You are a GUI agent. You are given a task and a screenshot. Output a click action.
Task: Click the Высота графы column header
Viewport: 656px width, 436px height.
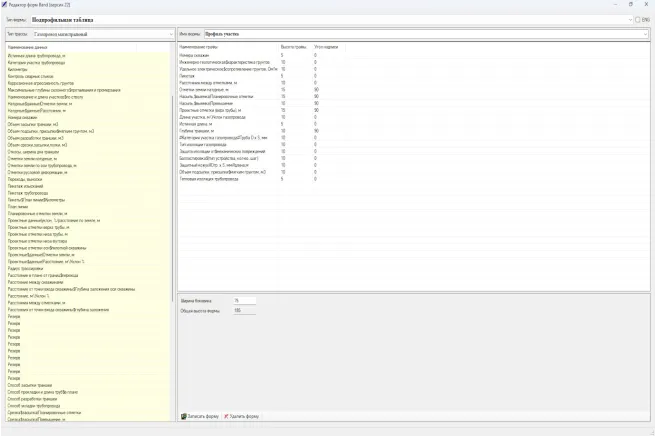[x=294, y=47]
